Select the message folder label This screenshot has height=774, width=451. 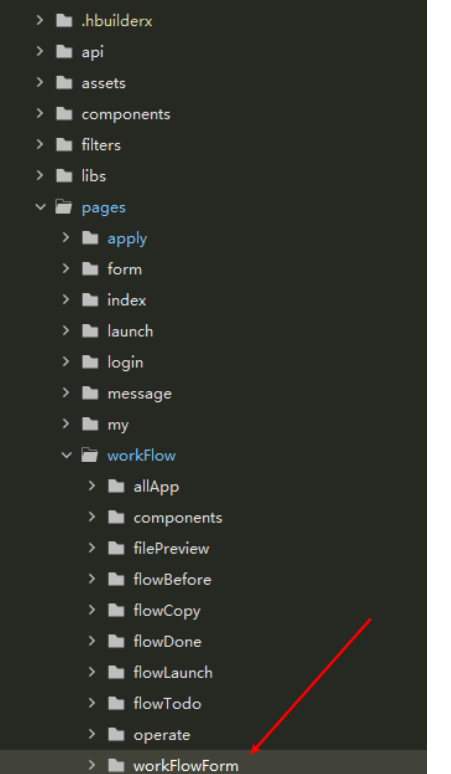(140, 394)
